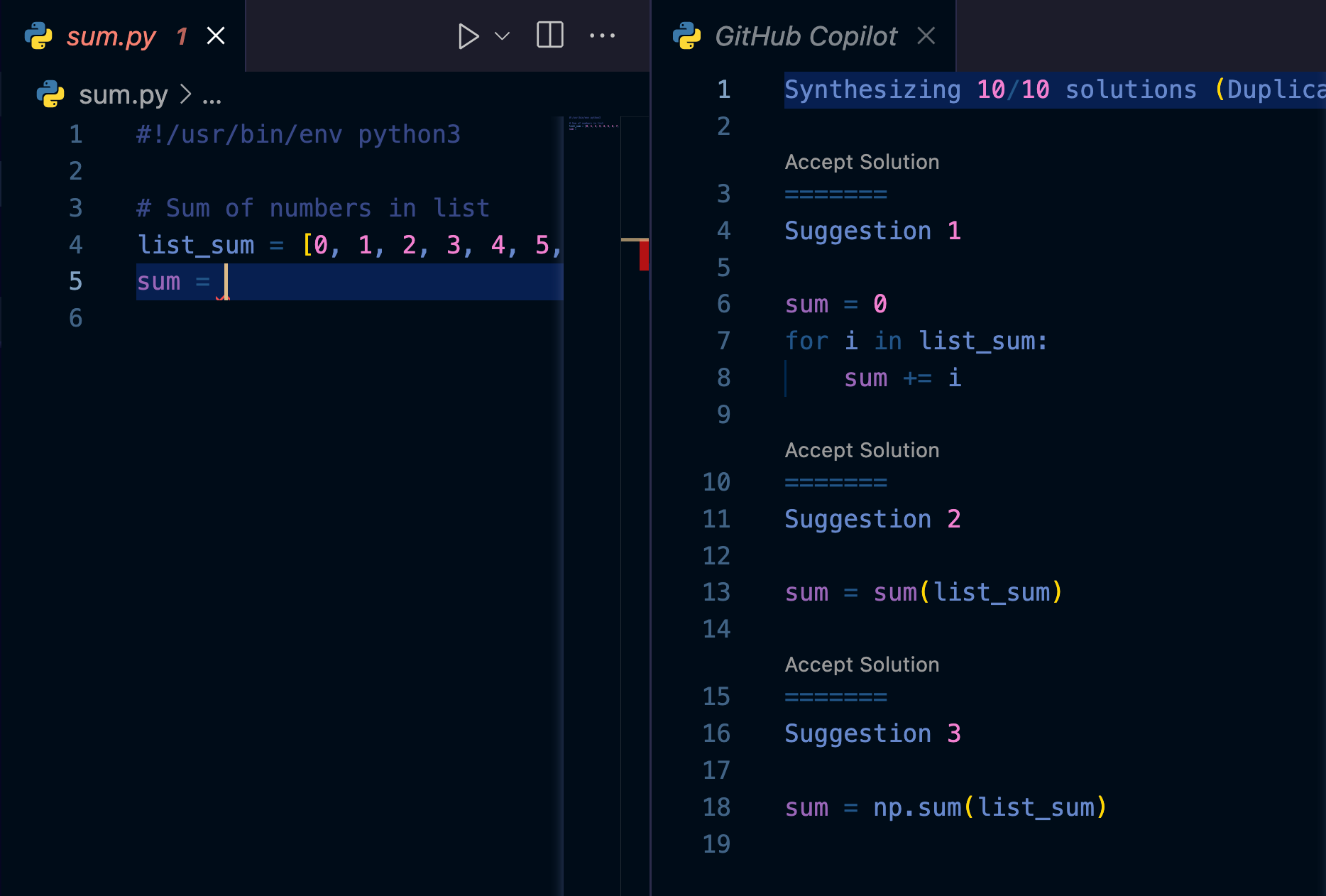1326x896 pixels.
Task: Click the unsaved problem count '1' on sum.py tab
Action: click(x=182, y=36)
